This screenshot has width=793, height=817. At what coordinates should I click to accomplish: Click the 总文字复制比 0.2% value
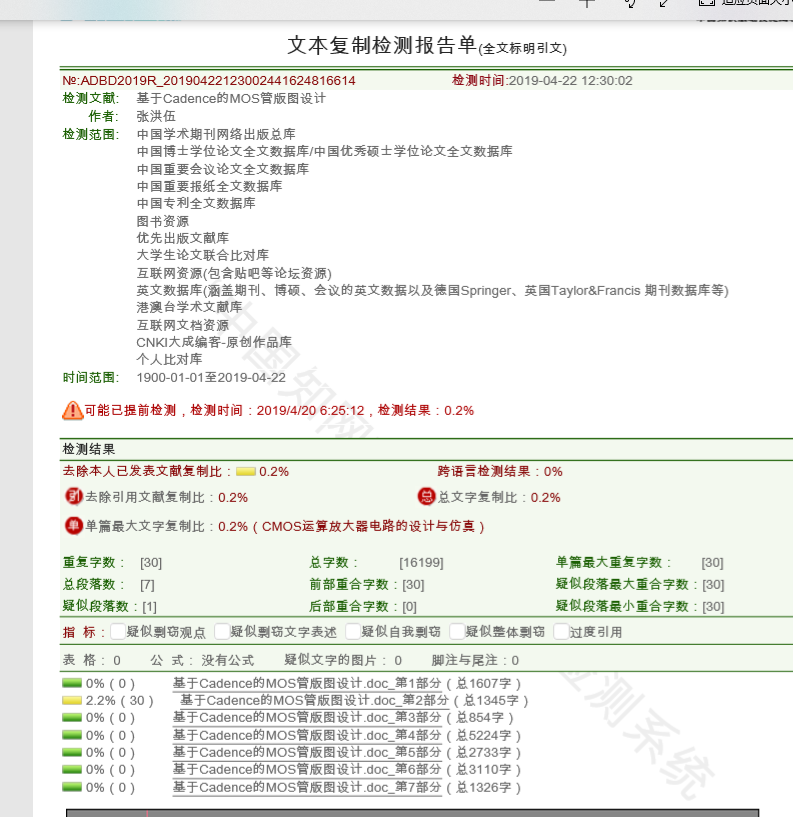pos(546,498)
